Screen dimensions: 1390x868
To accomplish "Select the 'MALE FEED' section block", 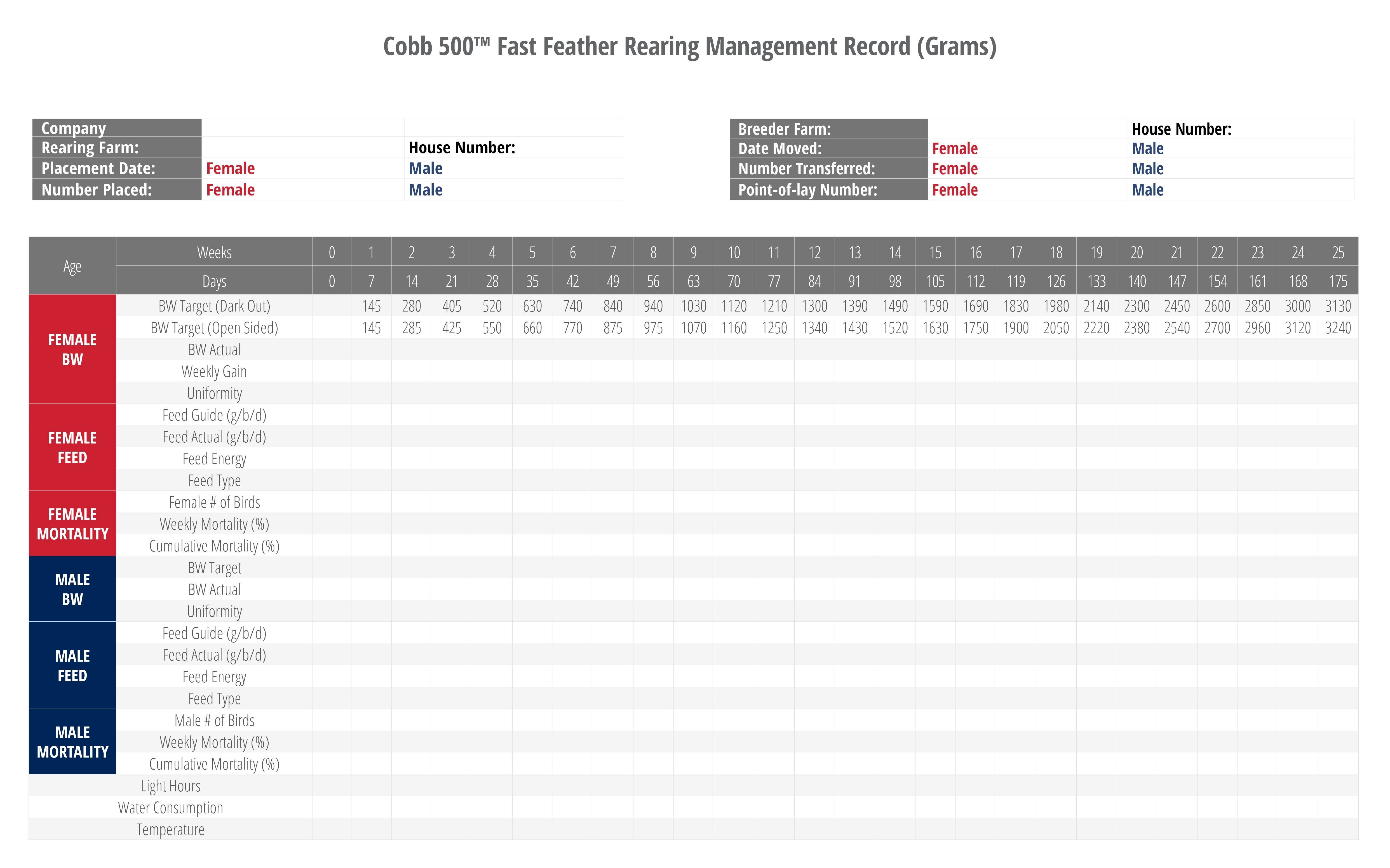I will point(72,665).
